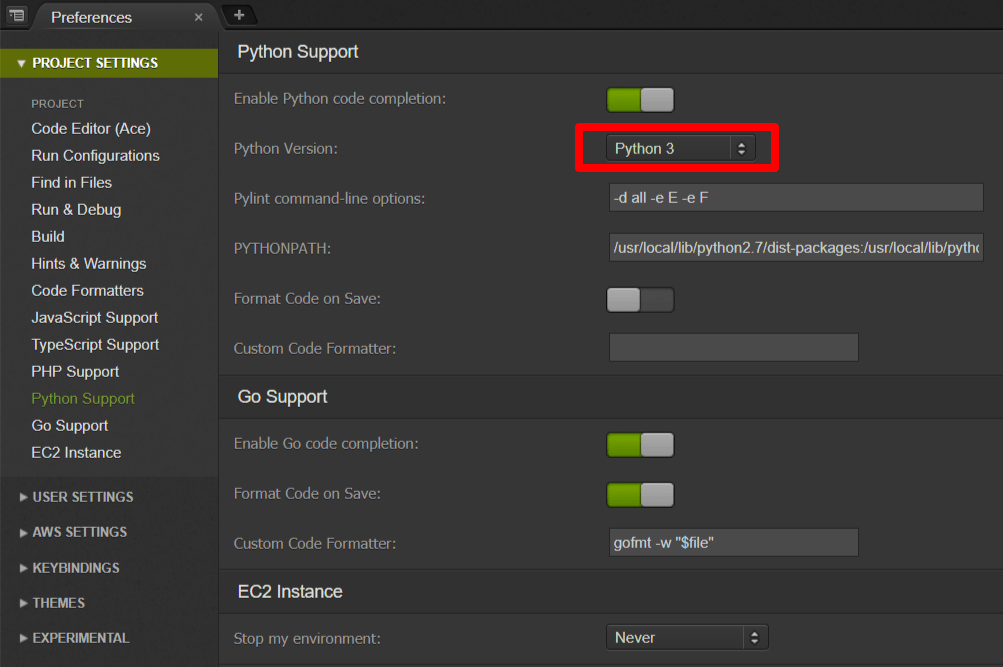
Task: Click the Python Version stepper arrows
Action: tap(741, 147)
